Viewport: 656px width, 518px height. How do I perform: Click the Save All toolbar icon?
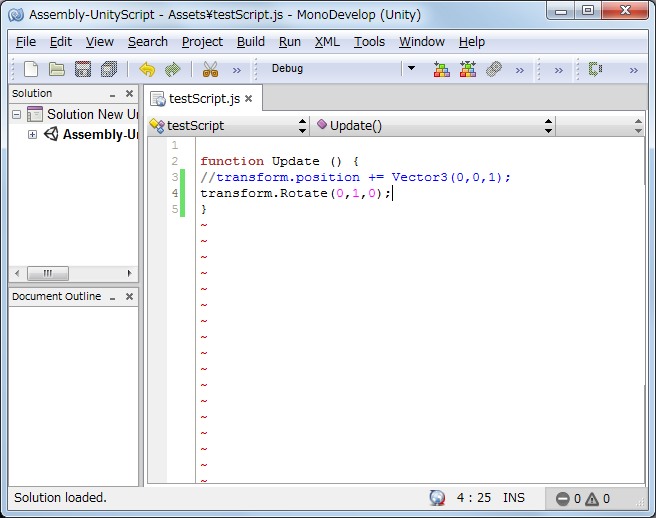[109, 69]
